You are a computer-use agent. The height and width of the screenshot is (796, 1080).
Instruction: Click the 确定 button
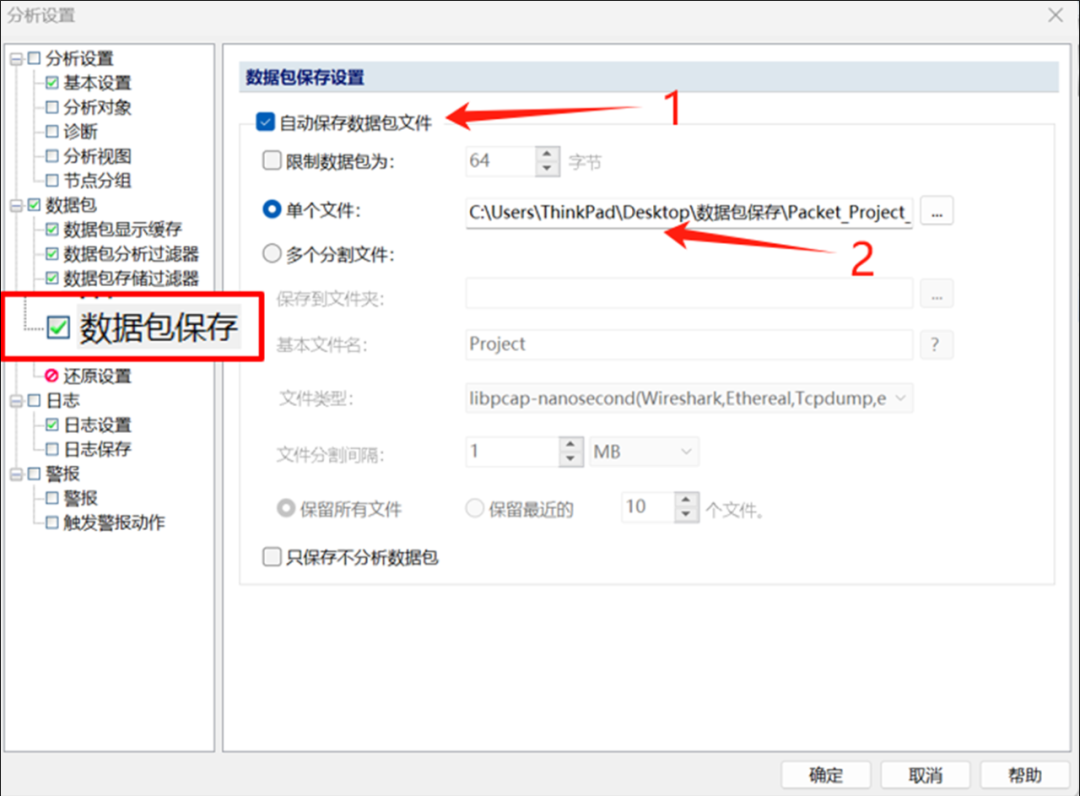click(x=826, y=776)
